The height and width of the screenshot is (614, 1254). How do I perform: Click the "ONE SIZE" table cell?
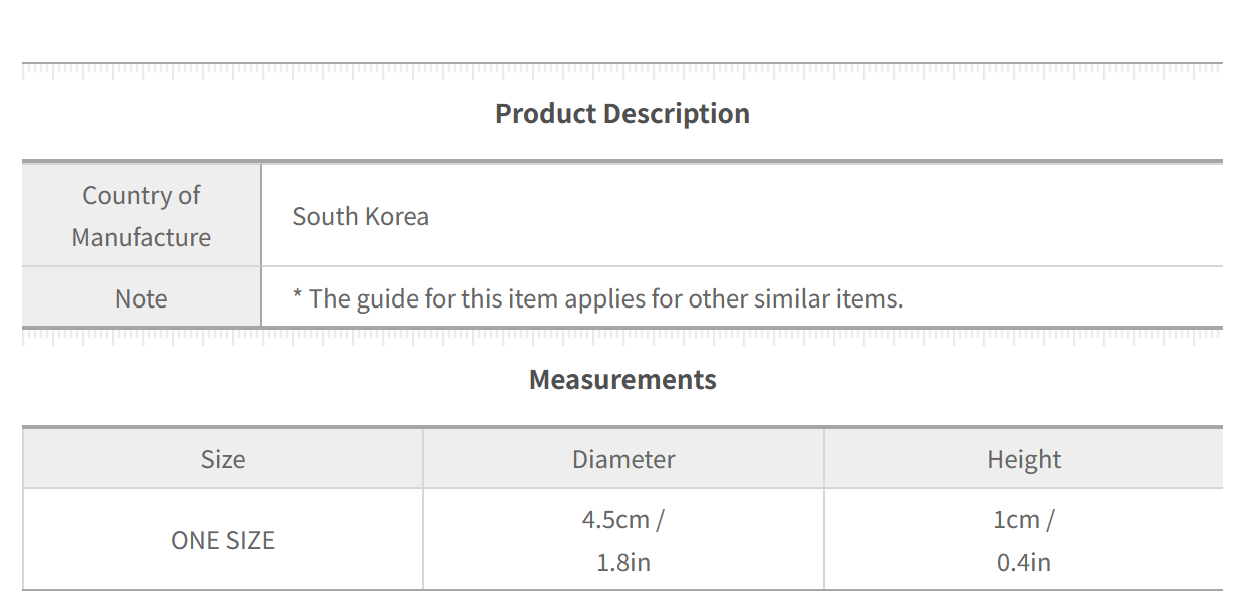(x=223, y=541)
